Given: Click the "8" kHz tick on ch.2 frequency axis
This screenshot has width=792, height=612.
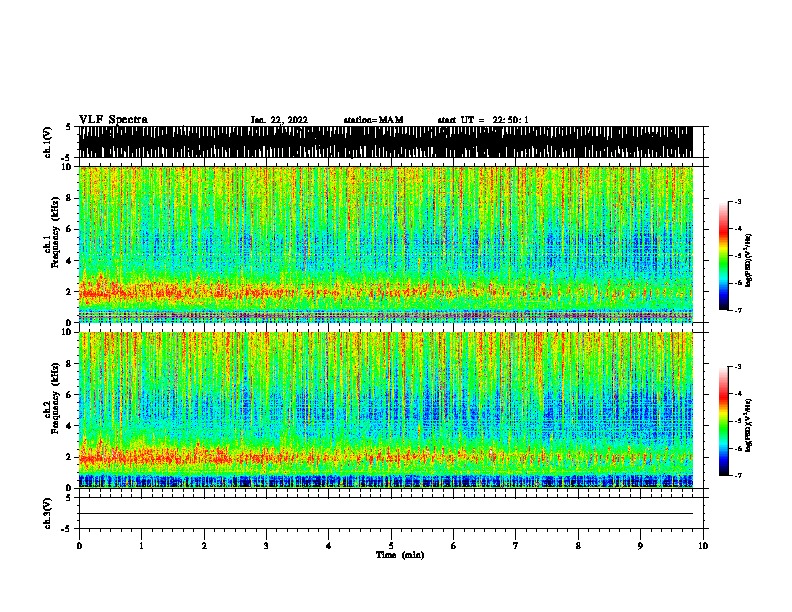Looking at the screenshot, I should pos(70,364).
